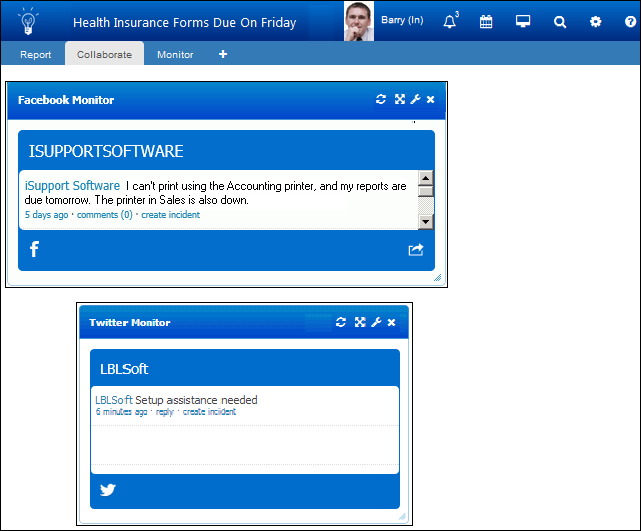Image resolution: width=641 pixels, height=531 pixels.
Task: Click the Facebook feed scroll down arrow
Action: (x=426, y=222)
